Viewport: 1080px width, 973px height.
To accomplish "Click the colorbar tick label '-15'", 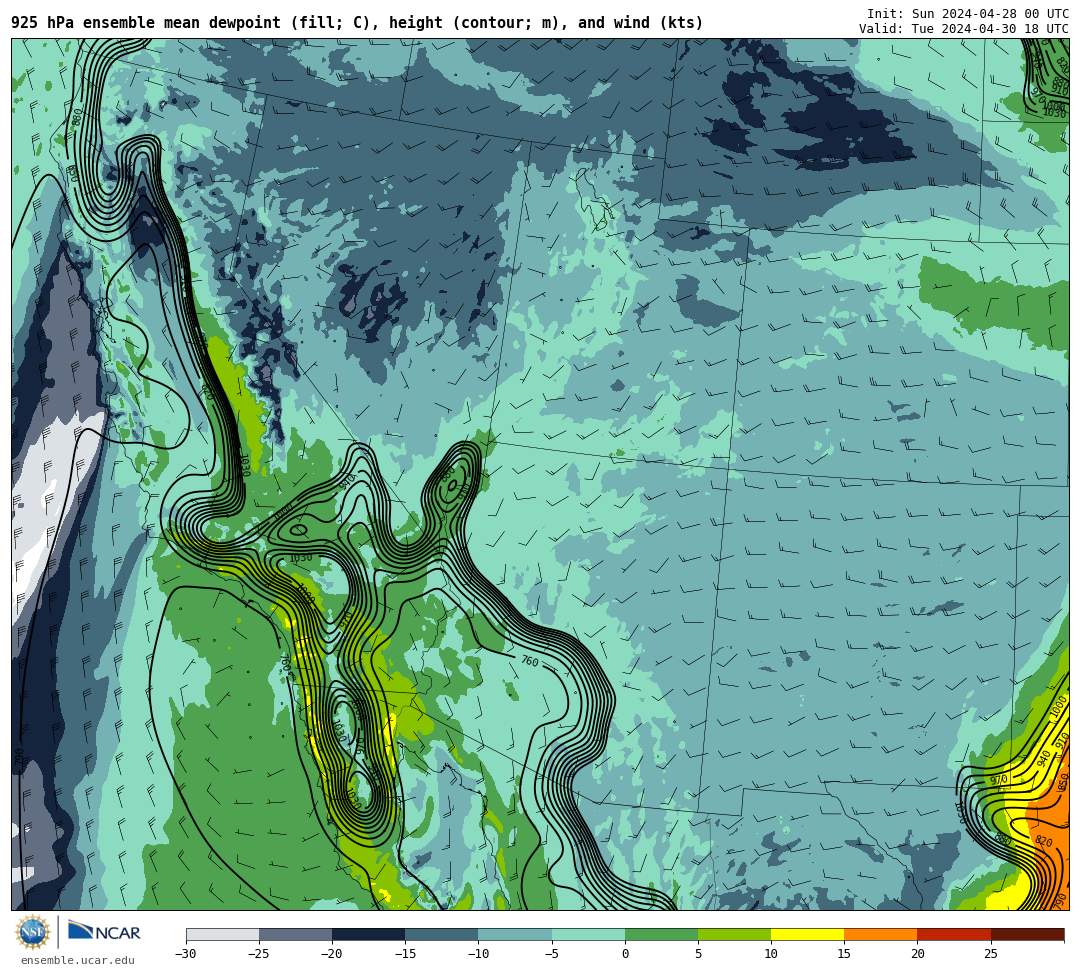I will (x=405, y=954).
